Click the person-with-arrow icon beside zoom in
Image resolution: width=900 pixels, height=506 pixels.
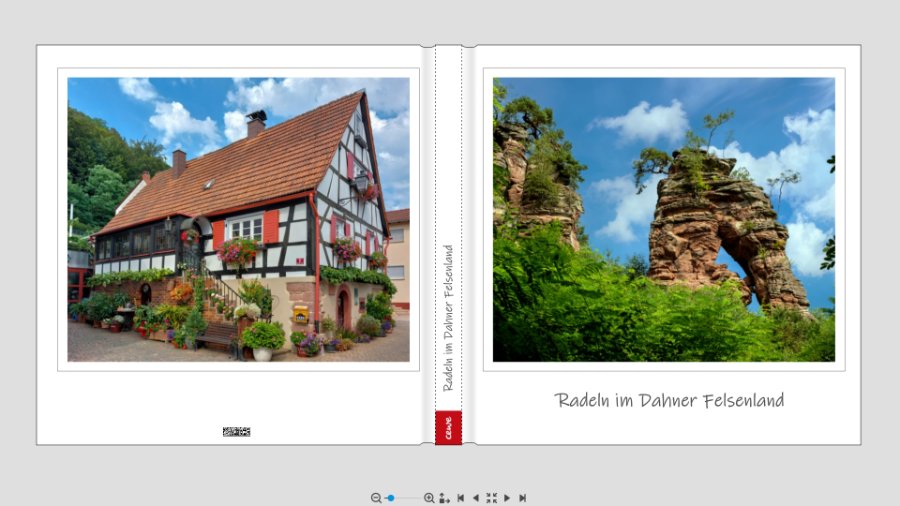tap(445, 498)
